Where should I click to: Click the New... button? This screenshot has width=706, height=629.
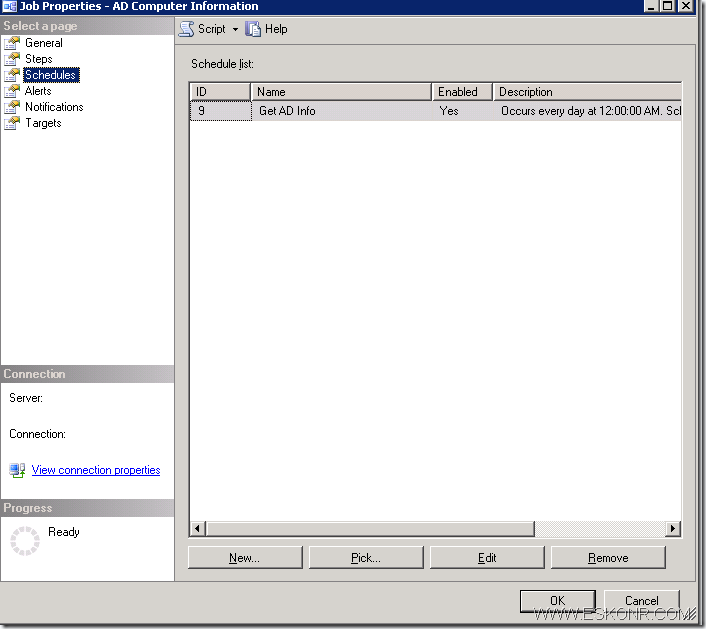[244, 558]
